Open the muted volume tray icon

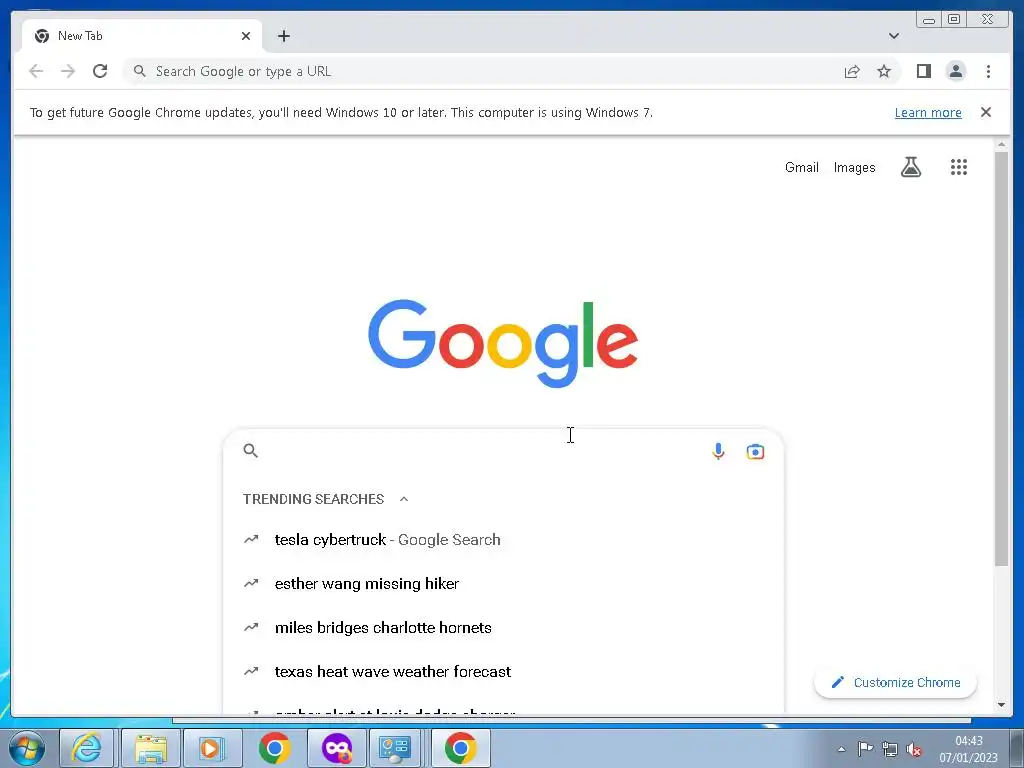(914, 750)
